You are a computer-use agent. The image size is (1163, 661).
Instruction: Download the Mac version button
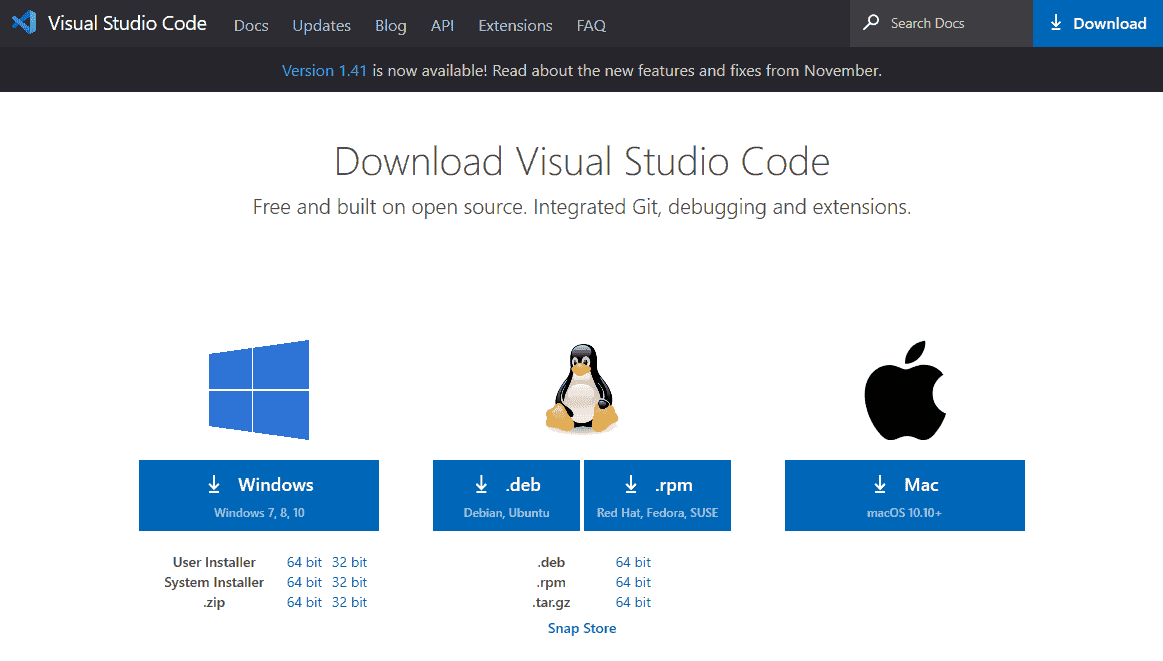tap(905, 496)
